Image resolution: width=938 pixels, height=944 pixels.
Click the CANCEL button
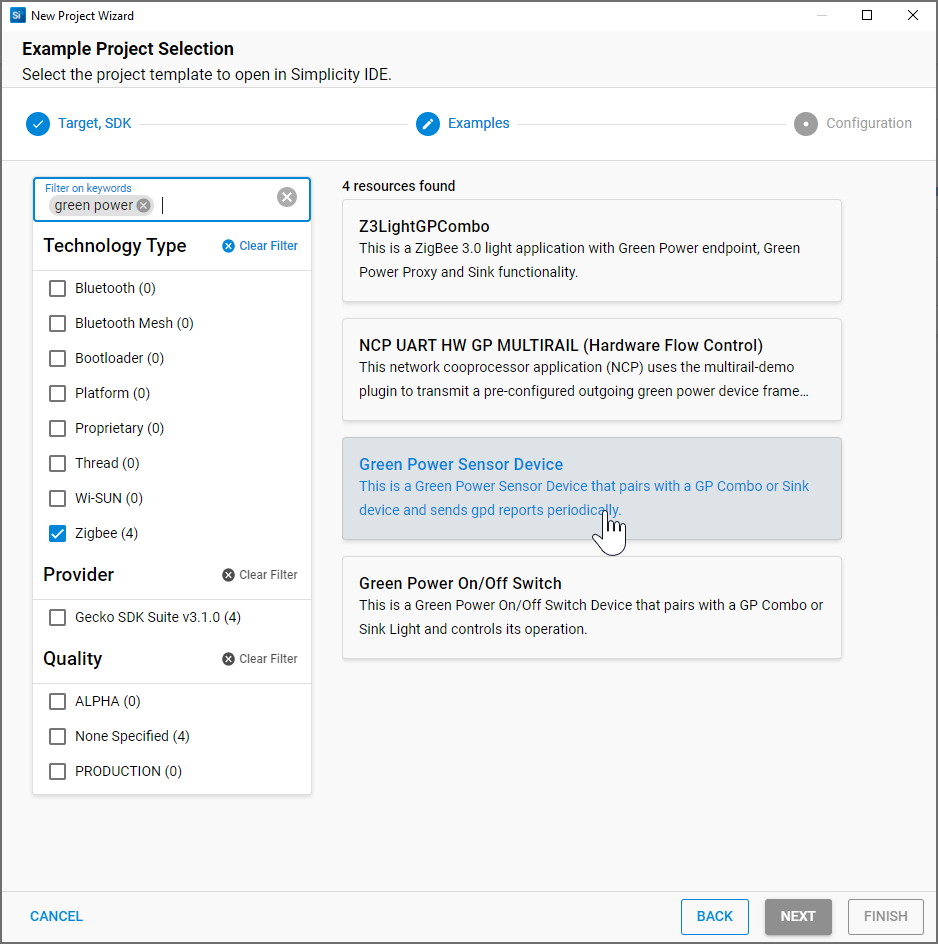pos(57,916)
